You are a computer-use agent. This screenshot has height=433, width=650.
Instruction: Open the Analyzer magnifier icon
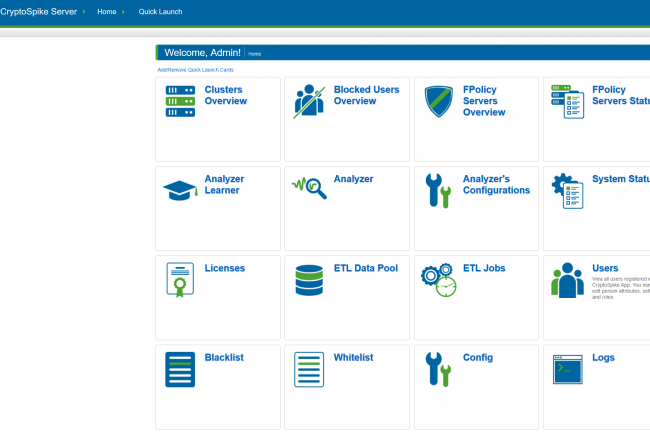point(309,189)
